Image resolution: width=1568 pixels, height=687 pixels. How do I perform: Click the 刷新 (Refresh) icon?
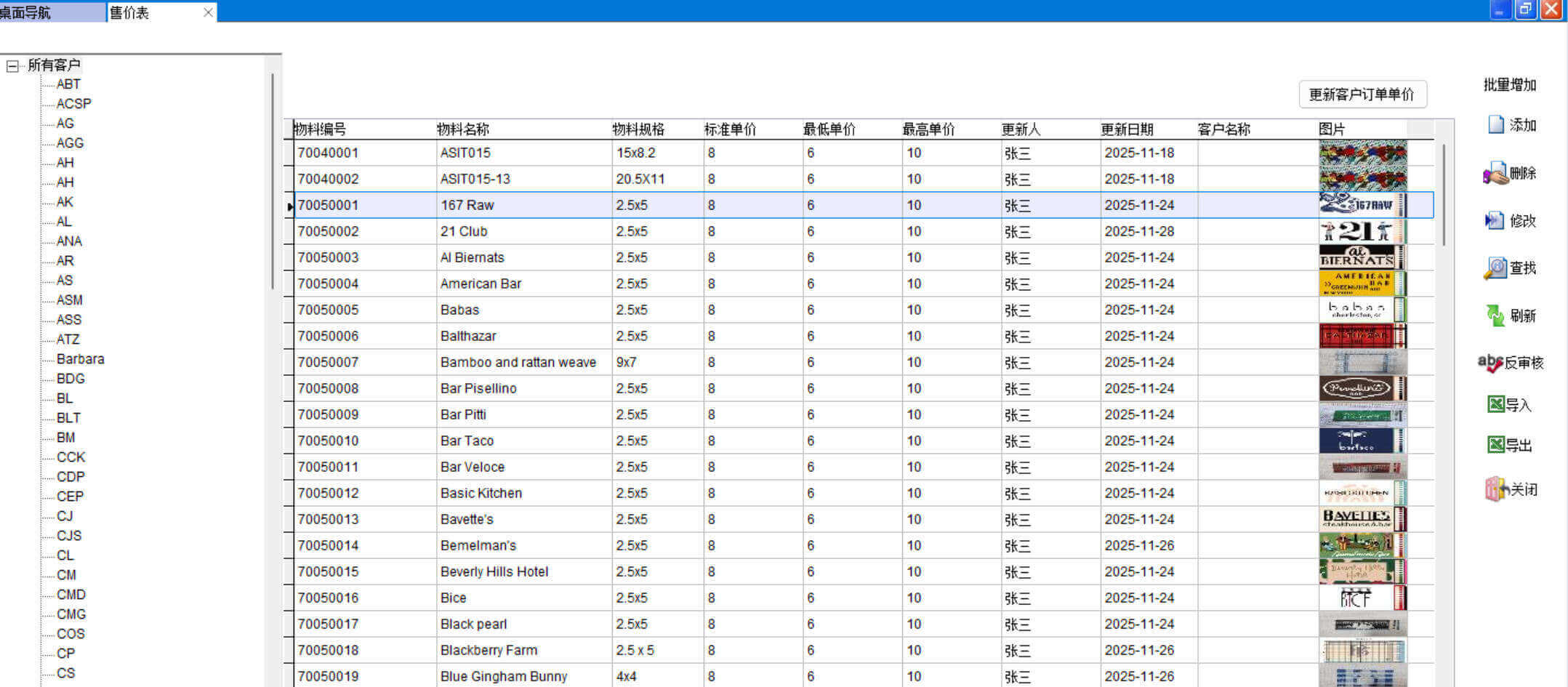click(x=1495, y=316)
